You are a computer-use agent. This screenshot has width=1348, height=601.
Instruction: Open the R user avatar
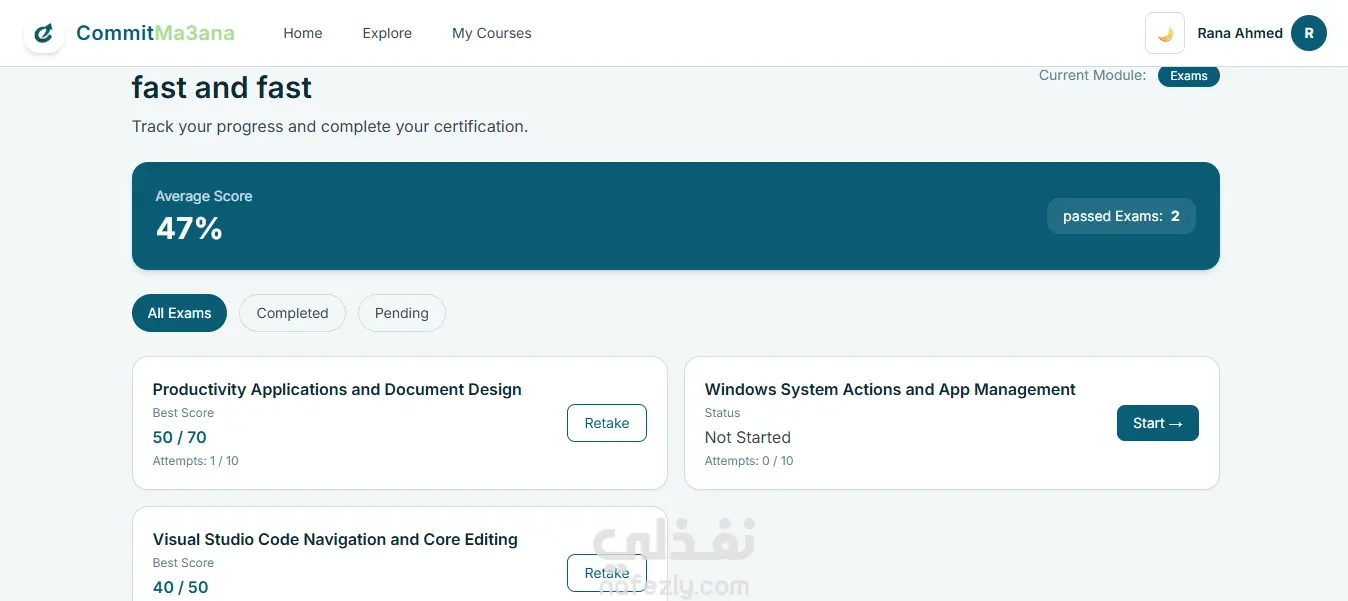tap(1309, 33)
